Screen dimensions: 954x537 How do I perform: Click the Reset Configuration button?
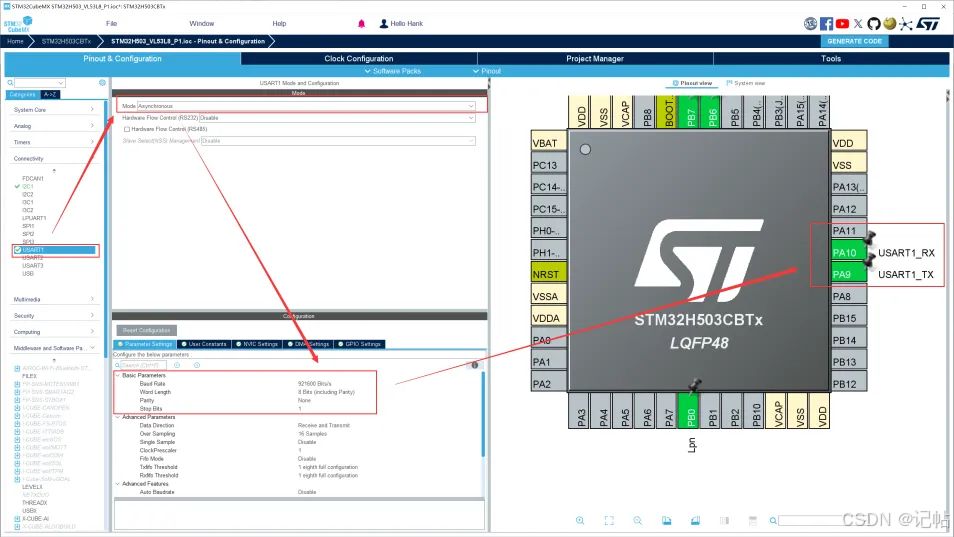(x=146, y=330)
